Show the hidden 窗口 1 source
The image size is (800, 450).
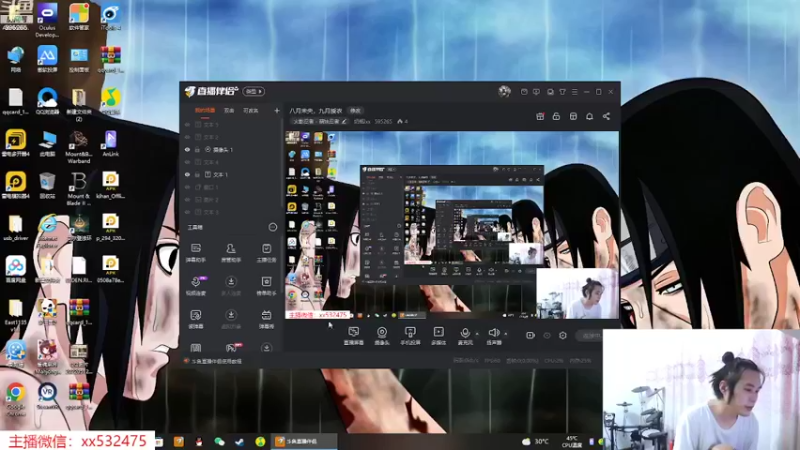coord(187,187)
